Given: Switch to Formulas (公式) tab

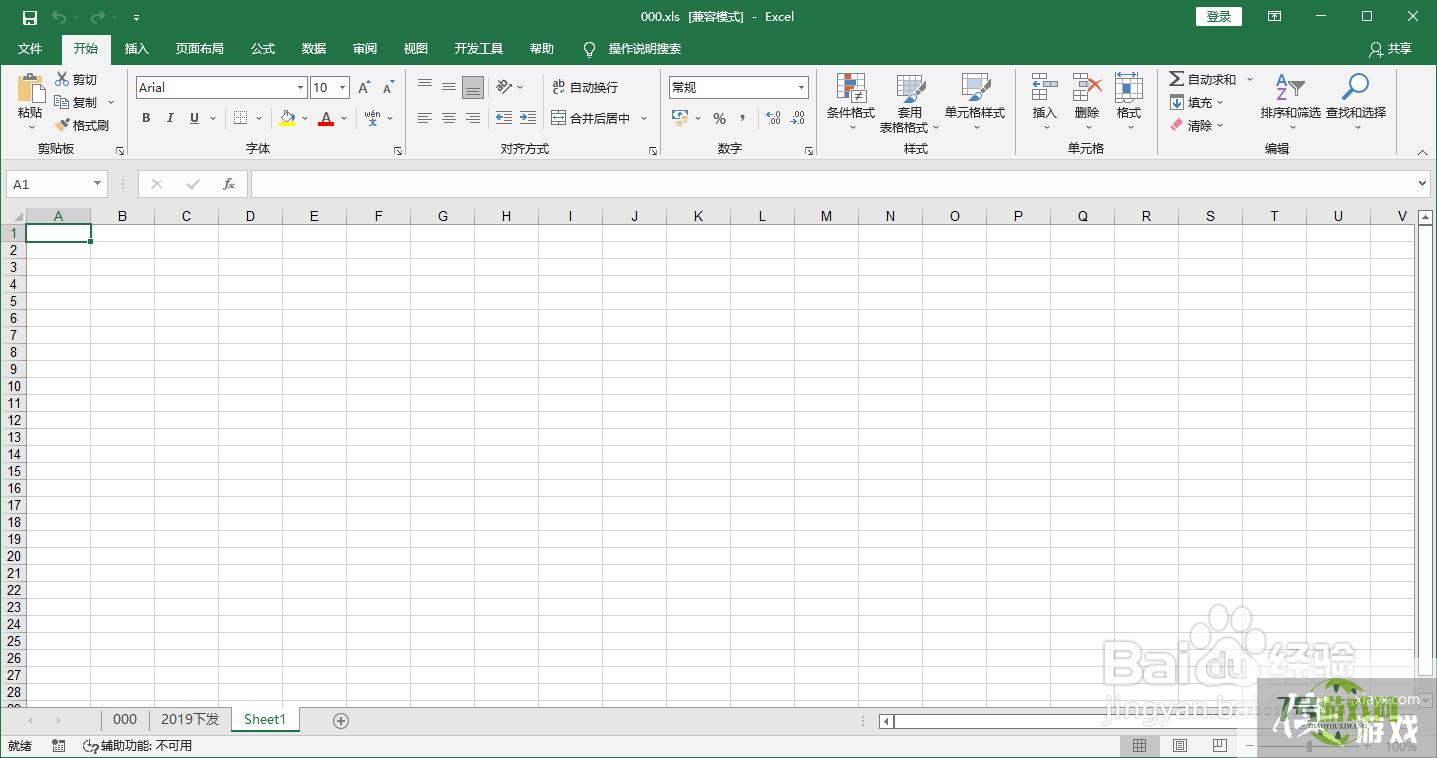Looking at the screenshot, I should tap(263, 48).
